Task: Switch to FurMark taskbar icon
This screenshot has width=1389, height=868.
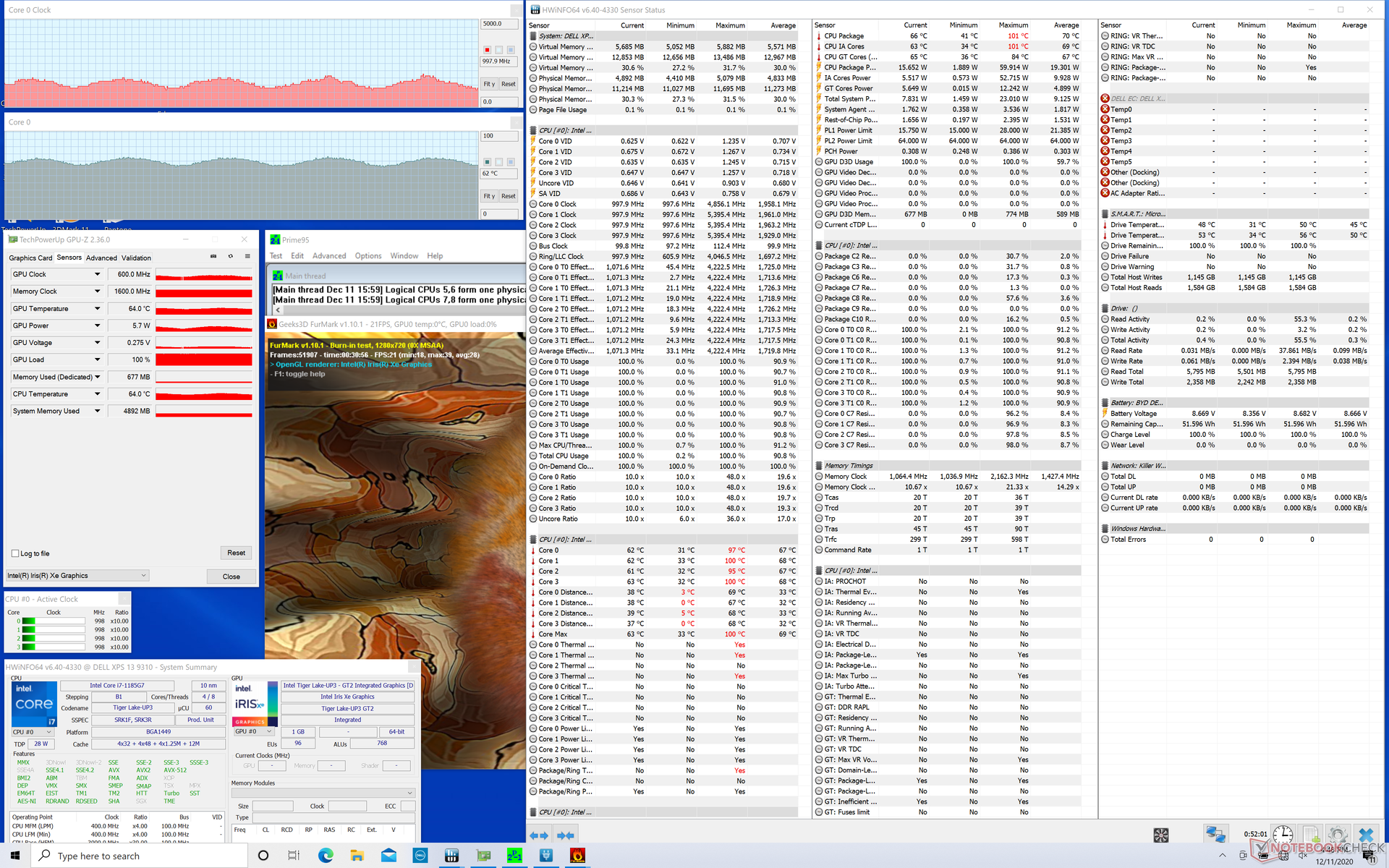Action: click(x=577, y=856)
